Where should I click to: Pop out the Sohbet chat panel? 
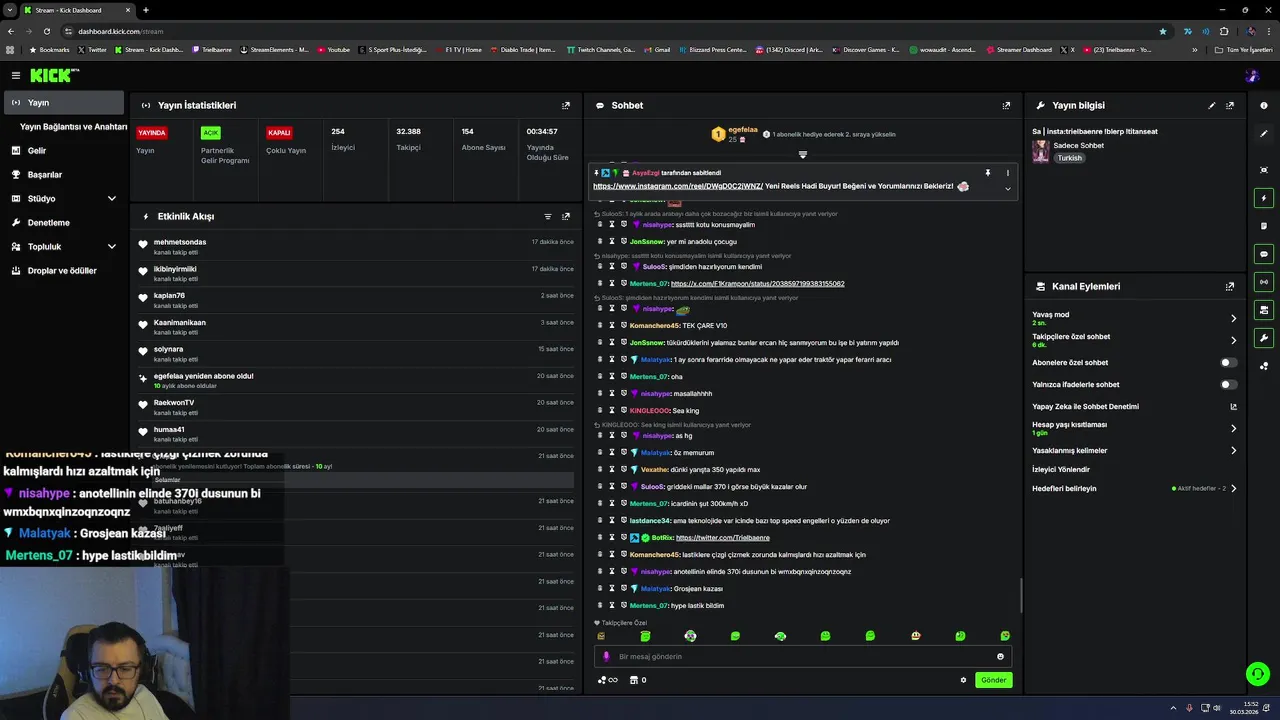click(x=1006, y=105)
